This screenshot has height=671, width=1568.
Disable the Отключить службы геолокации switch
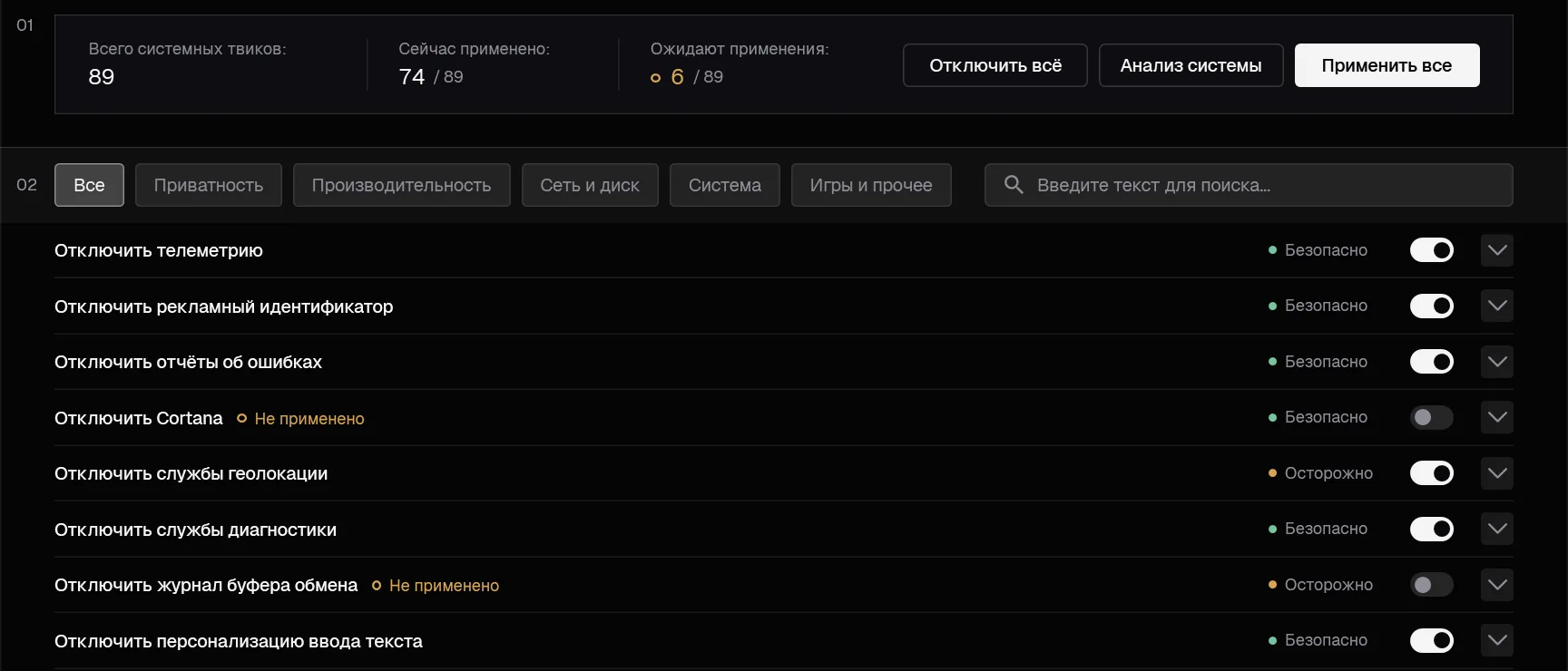pyautogui.click(x=1432, y=473)
